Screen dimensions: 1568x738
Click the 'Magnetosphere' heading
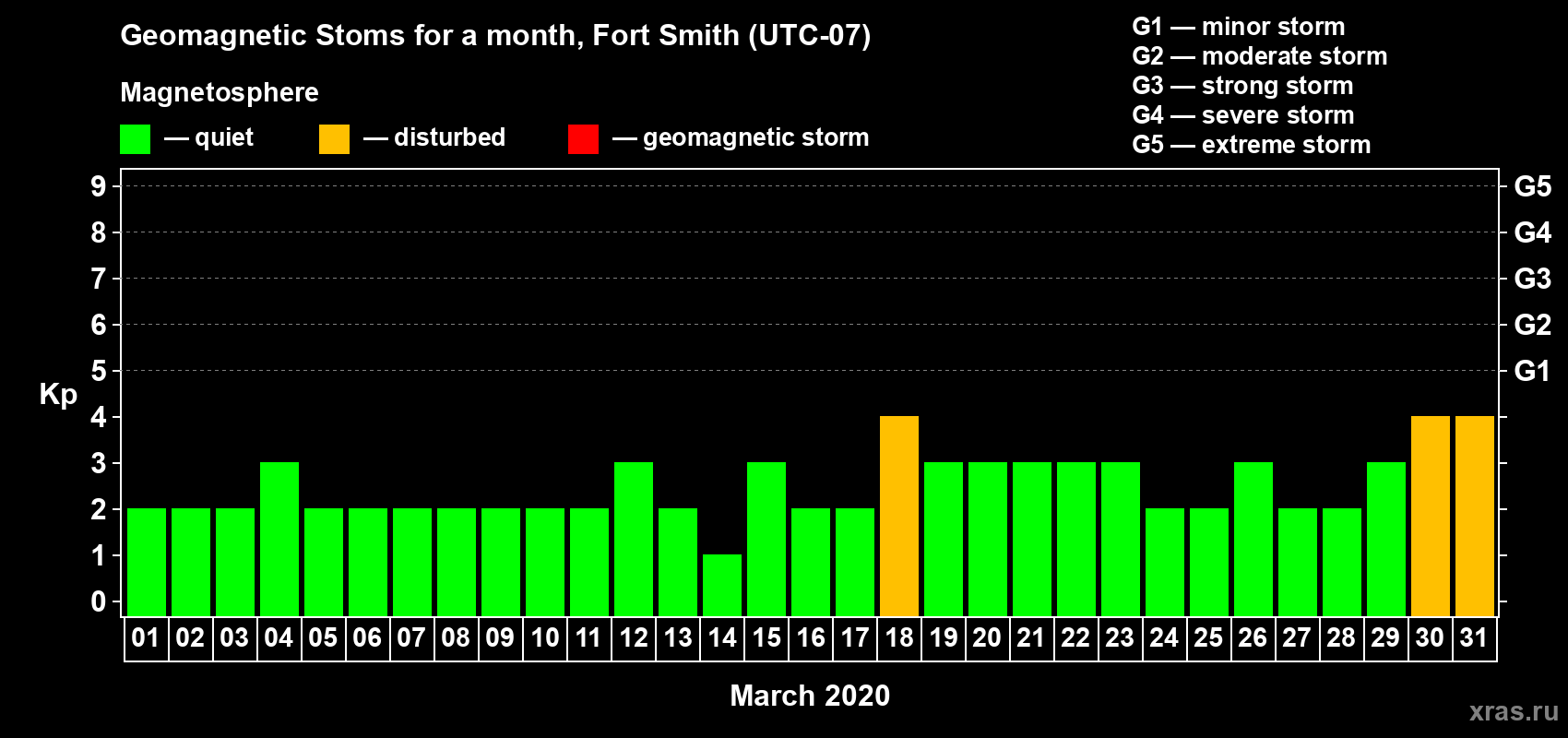tap(220, 92)
